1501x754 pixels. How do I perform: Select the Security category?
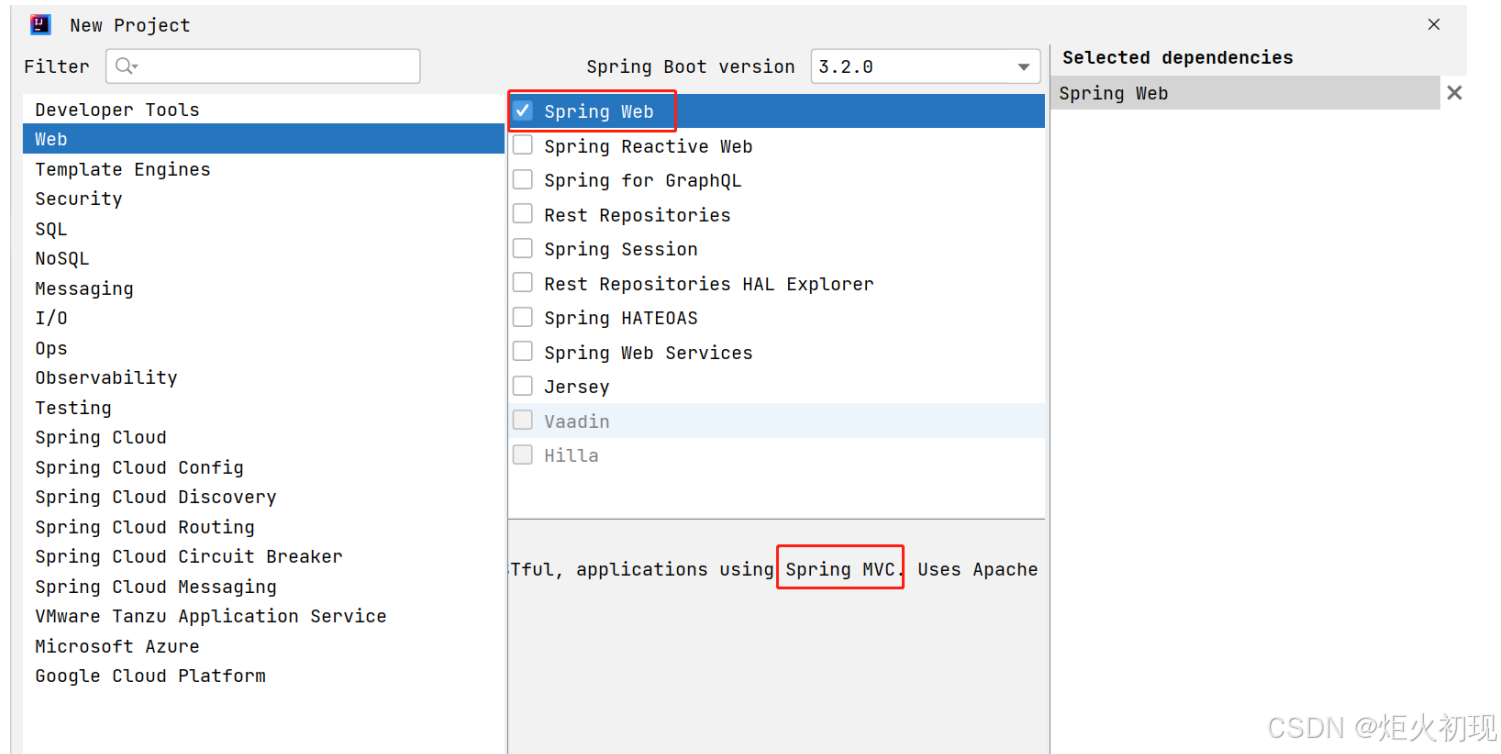point(79,199)
